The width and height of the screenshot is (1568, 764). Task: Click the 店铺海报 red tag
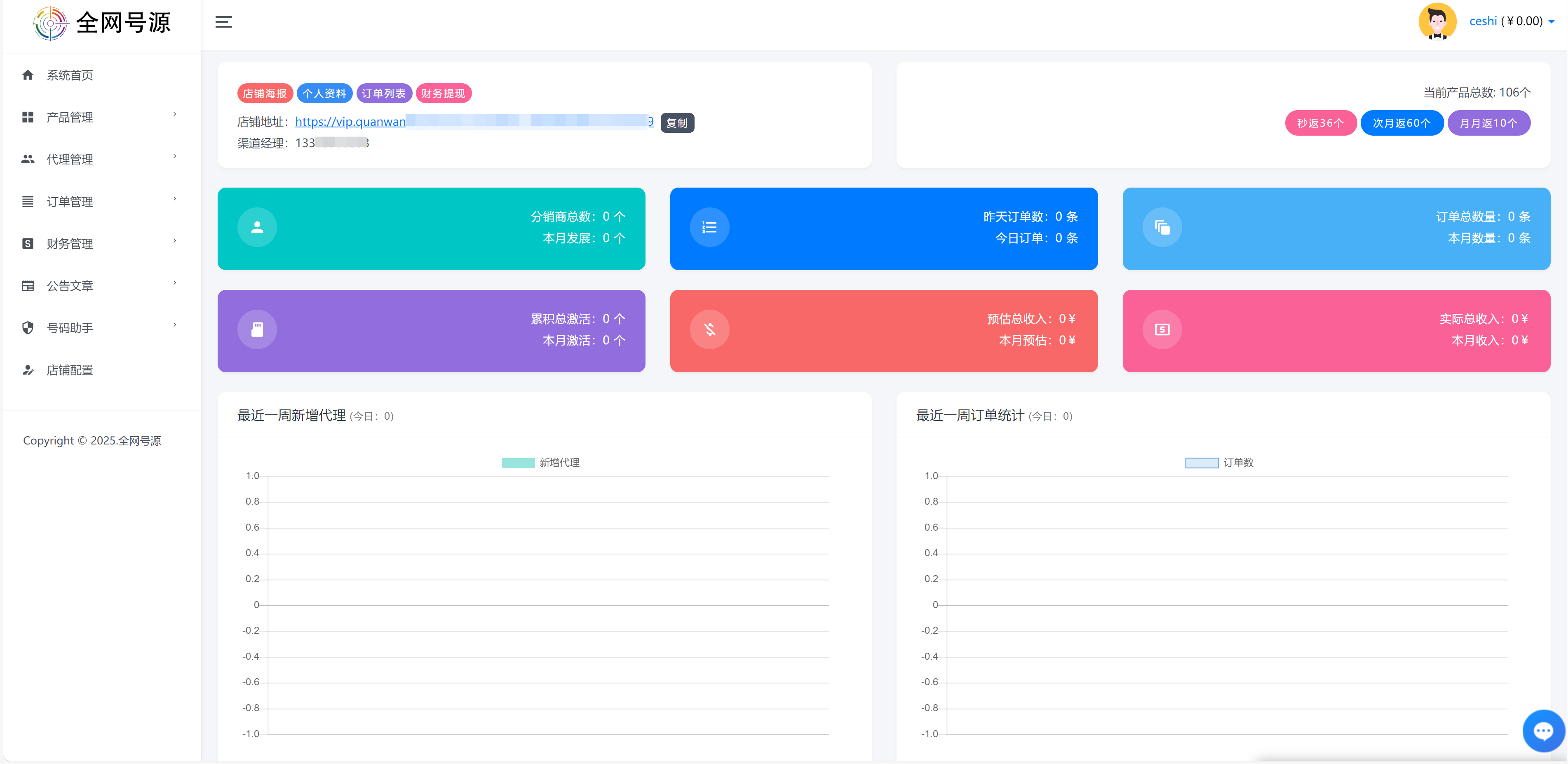(265, 94)
